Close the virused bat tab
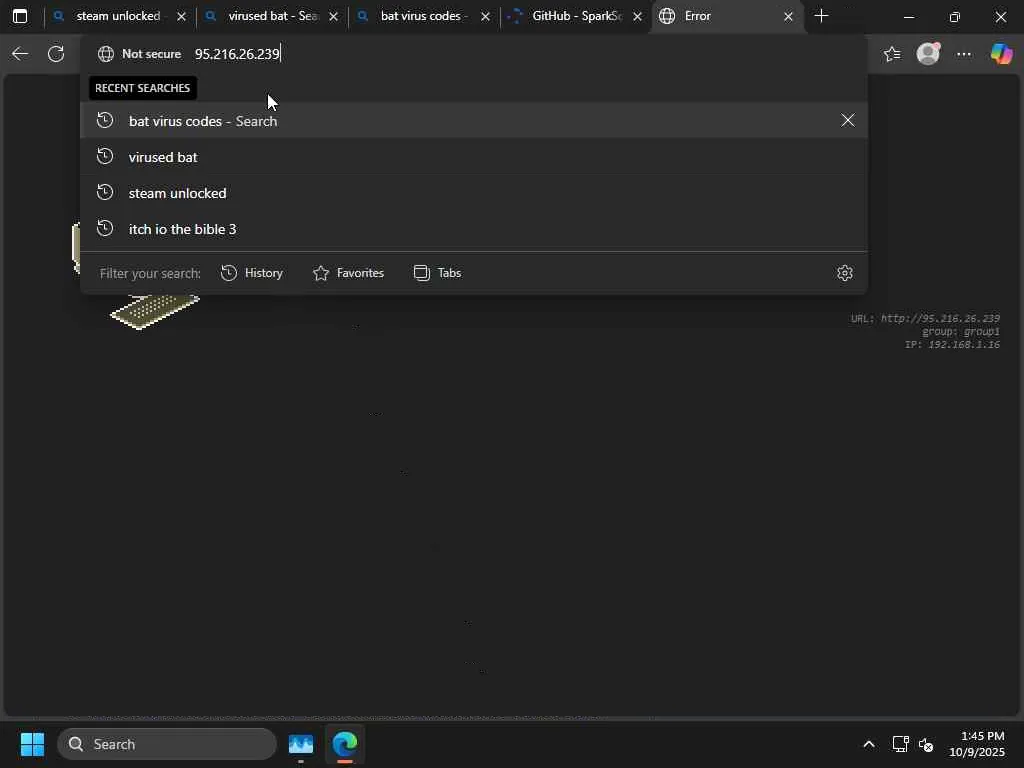Image resolution: width=1024 pixels, height=768 pixels. click(334, 16)
